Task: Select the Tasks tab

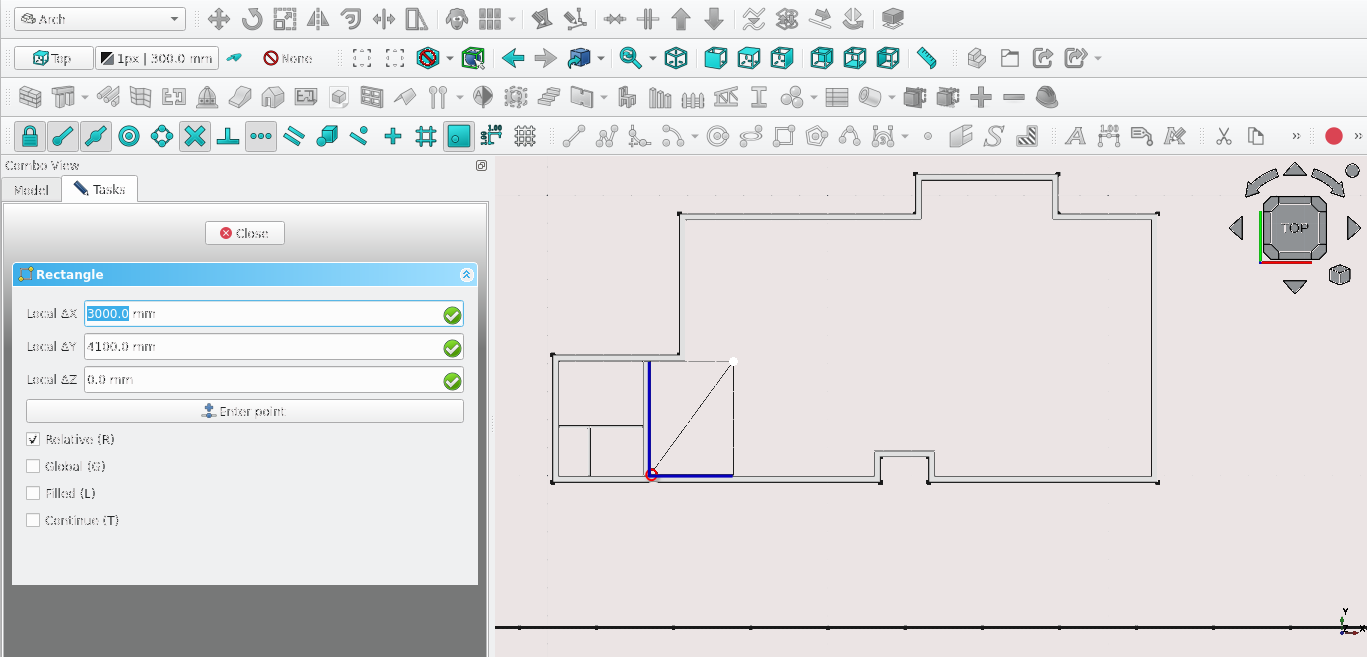Action: click(x=99, y=189)
